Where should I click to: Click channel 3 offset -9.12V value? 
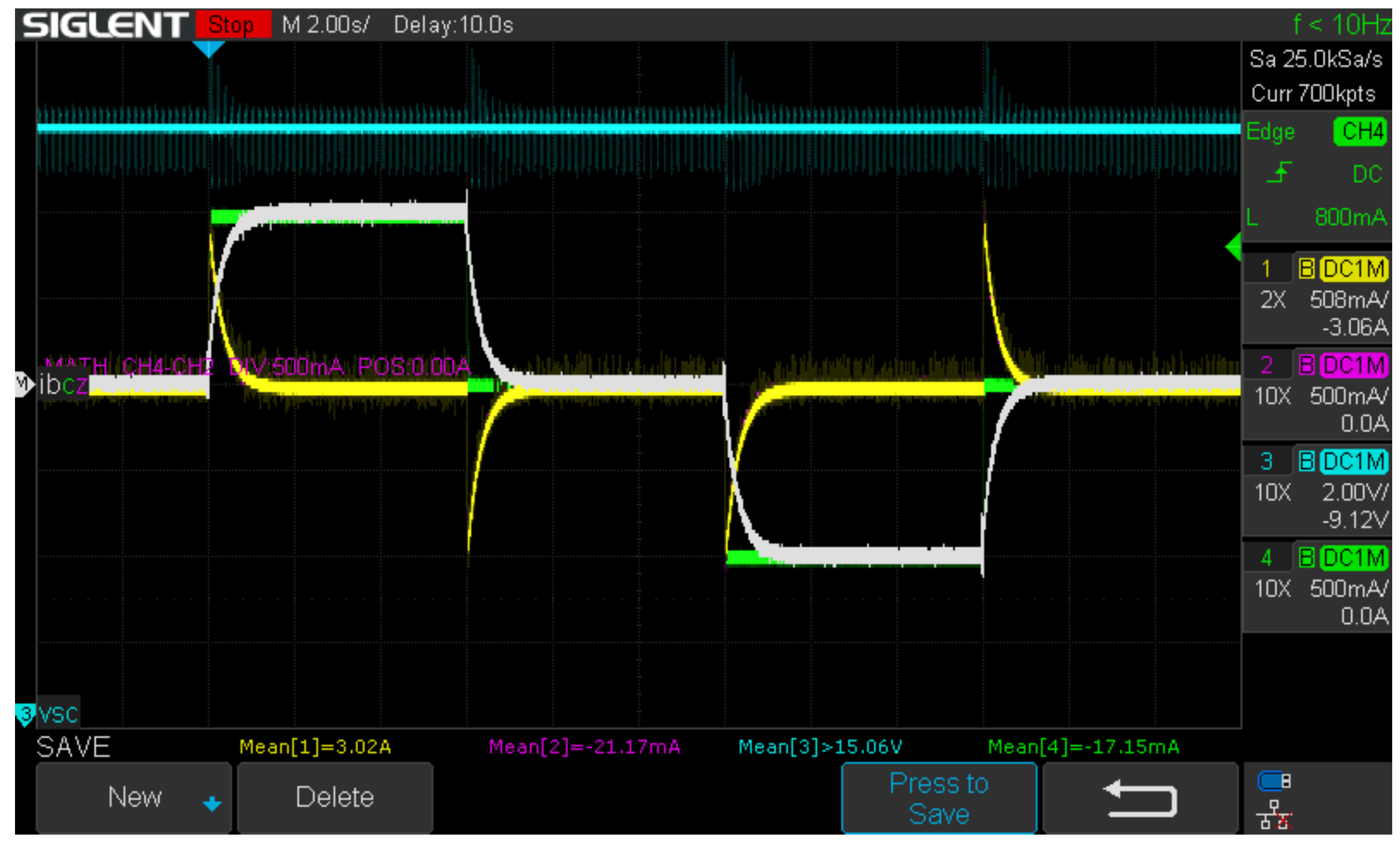[1355, 520]
